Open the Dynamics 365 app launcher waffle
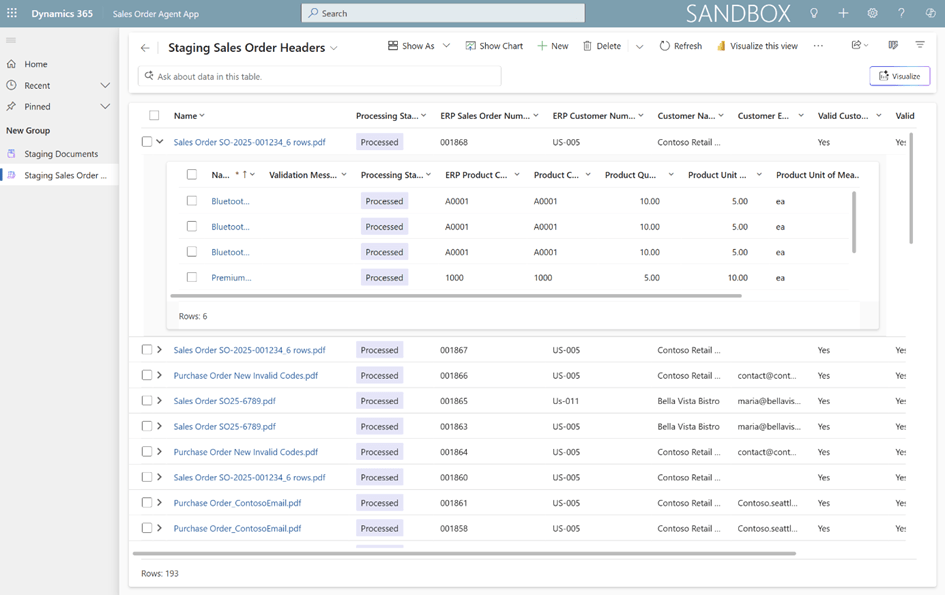 coord(12,13)
